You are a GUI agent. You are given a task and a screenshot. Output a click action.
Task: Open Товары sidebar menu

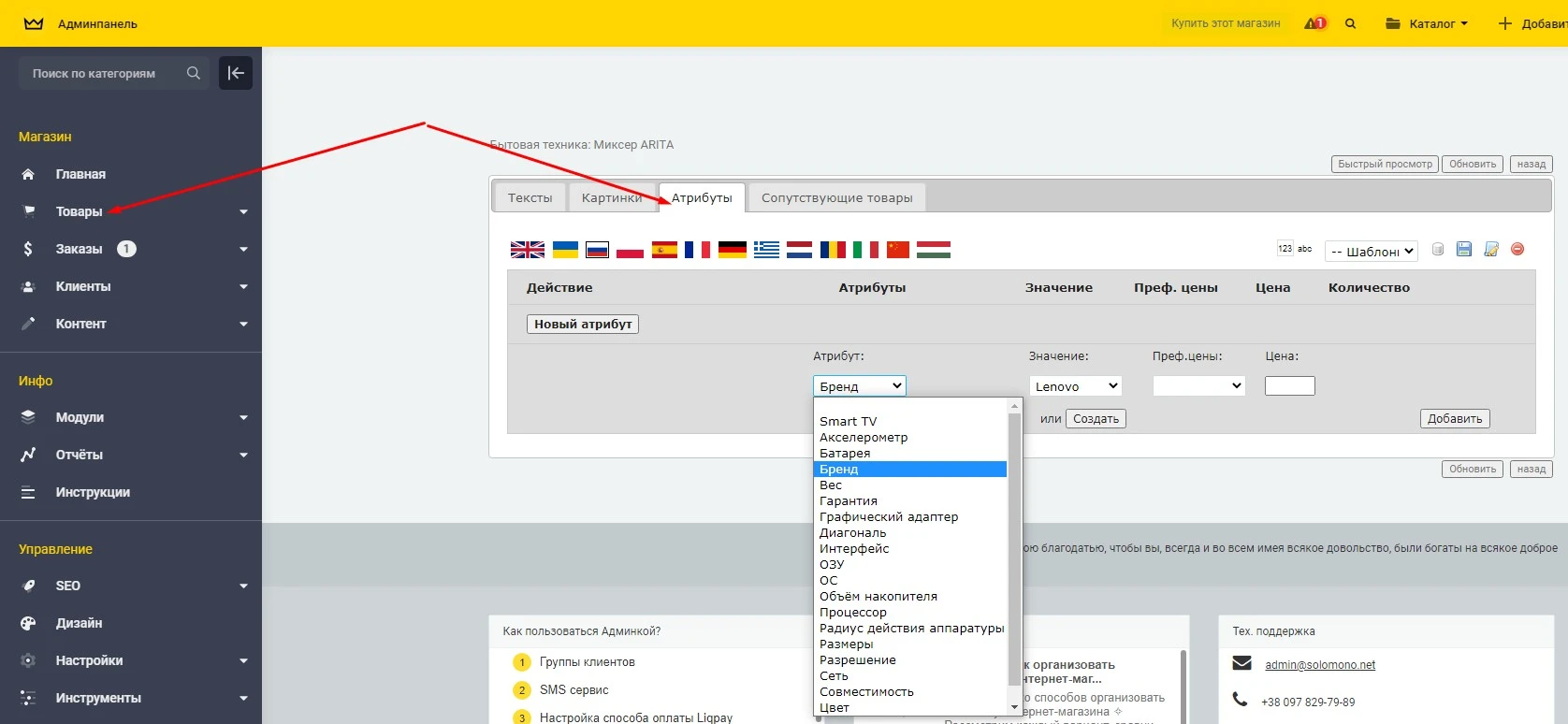[x=79, y=211]
